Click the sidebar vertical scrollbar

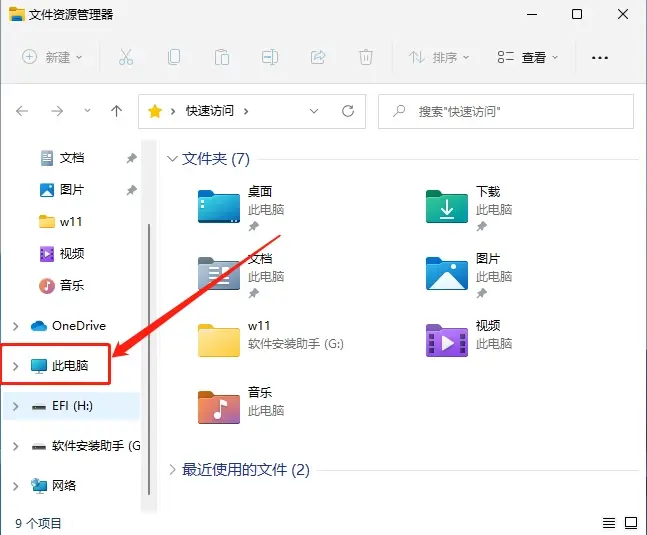[149, 359]
